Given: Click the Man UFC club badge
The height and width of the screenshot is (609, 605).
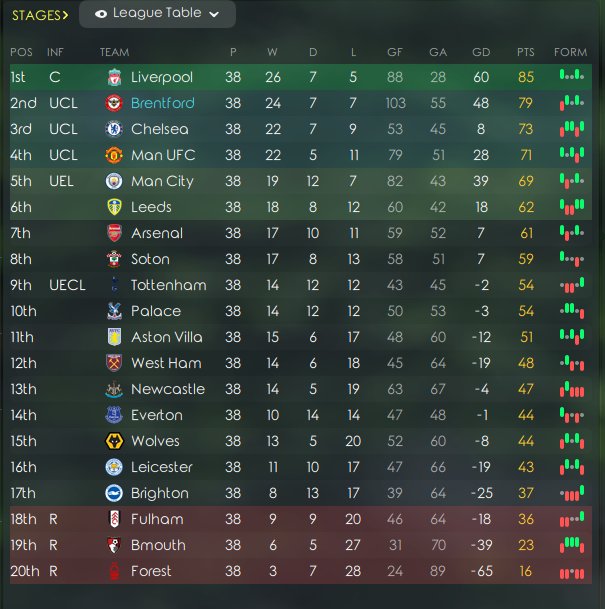Looking at the screenshot, I should 114,155.
